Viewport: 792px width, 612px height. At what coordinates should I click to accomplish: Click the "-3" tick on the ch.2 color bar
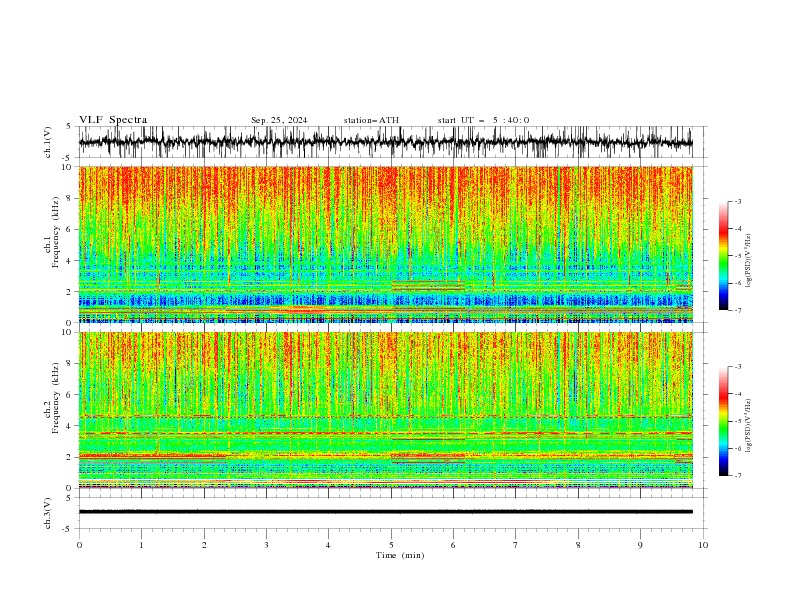738,367
